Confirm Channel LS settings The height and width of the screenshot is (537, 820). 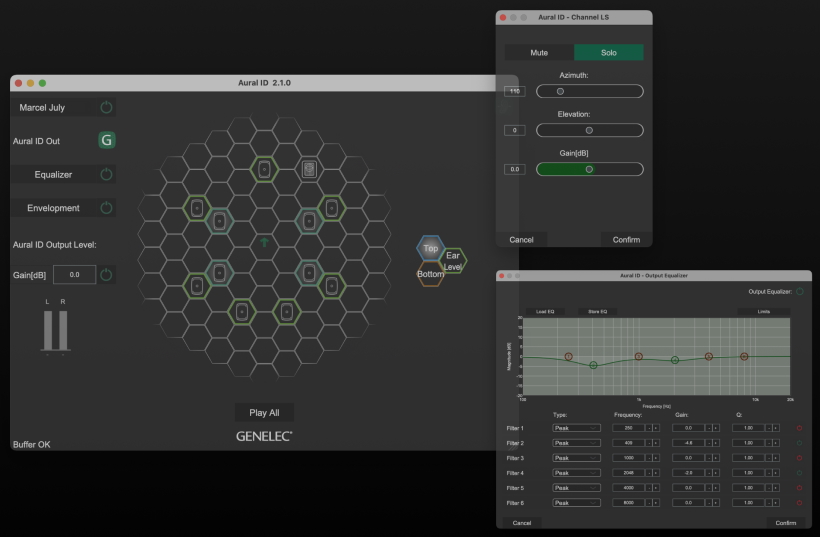click(x=626, y=239)
